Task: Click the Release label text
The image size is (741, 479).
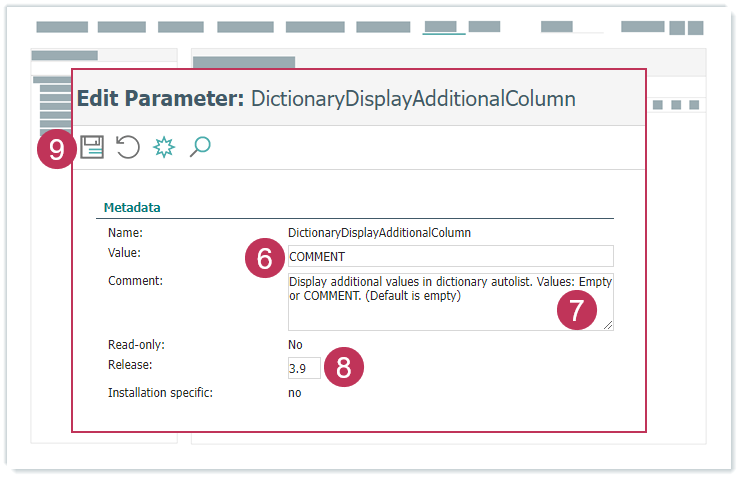Action: click(x=130, y=366)
